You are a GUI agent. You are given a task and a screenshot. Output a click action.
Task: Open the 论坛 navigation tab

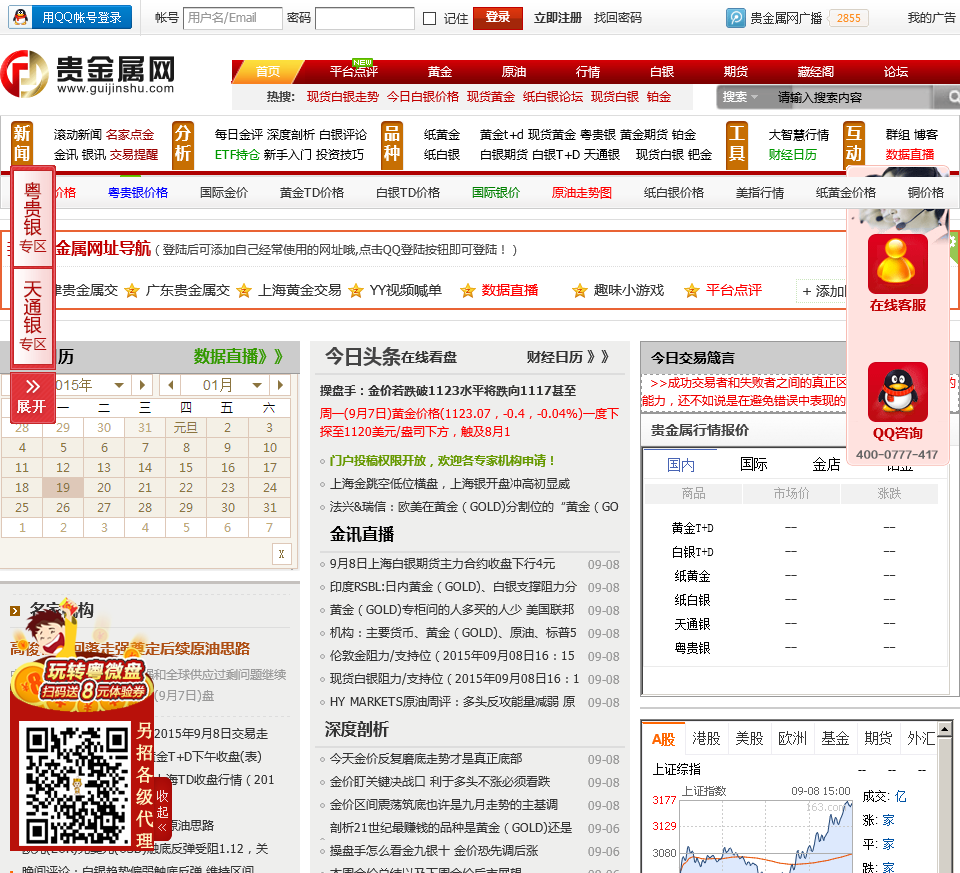(896, 72)
